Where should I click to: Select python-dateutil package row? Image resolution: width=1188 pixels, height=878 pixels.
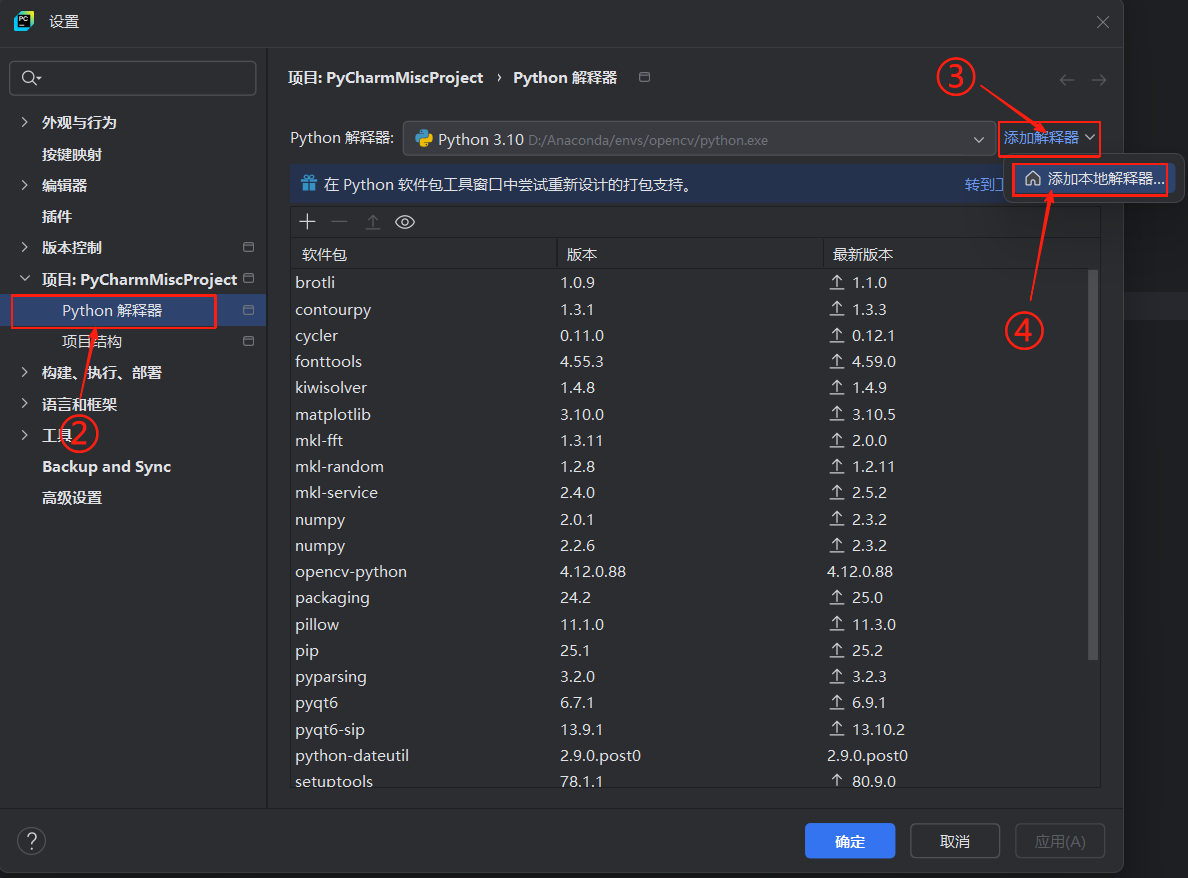click(689, 755)
